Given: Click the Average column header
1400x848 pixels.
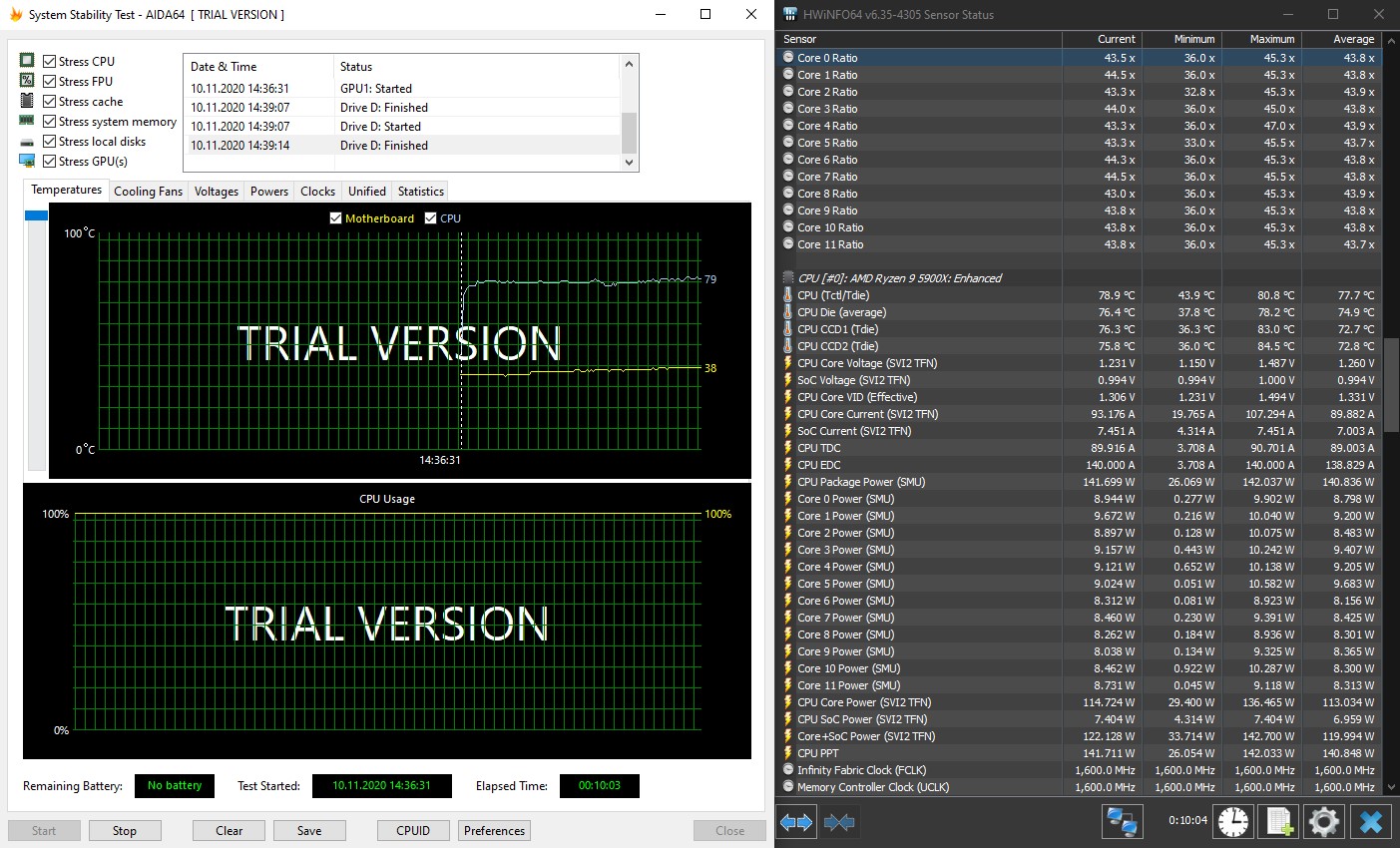Looking at the screenshot, I should pos(1341,39).
